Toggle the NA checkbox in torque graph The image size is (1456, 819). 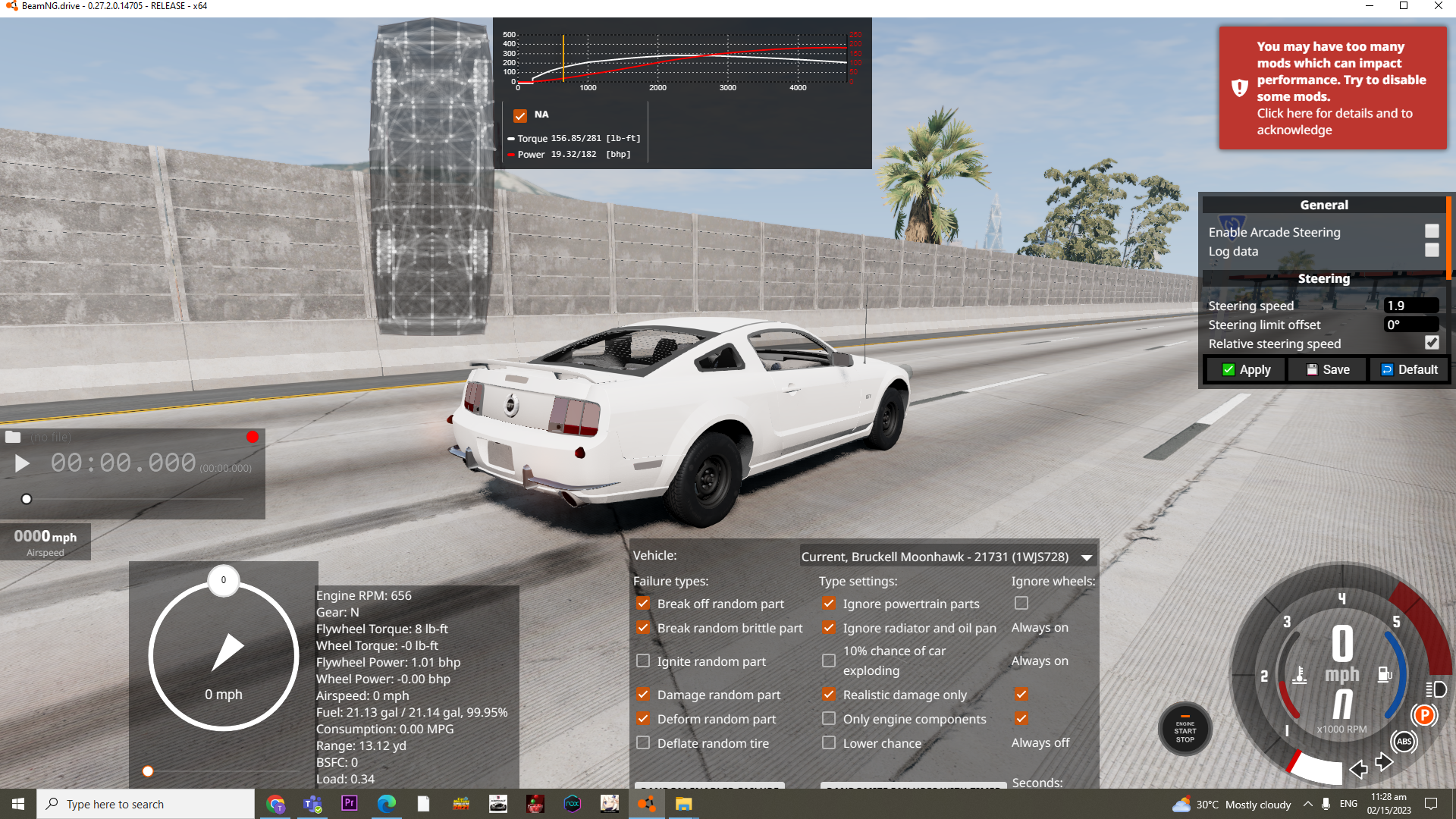click(520, 115)
